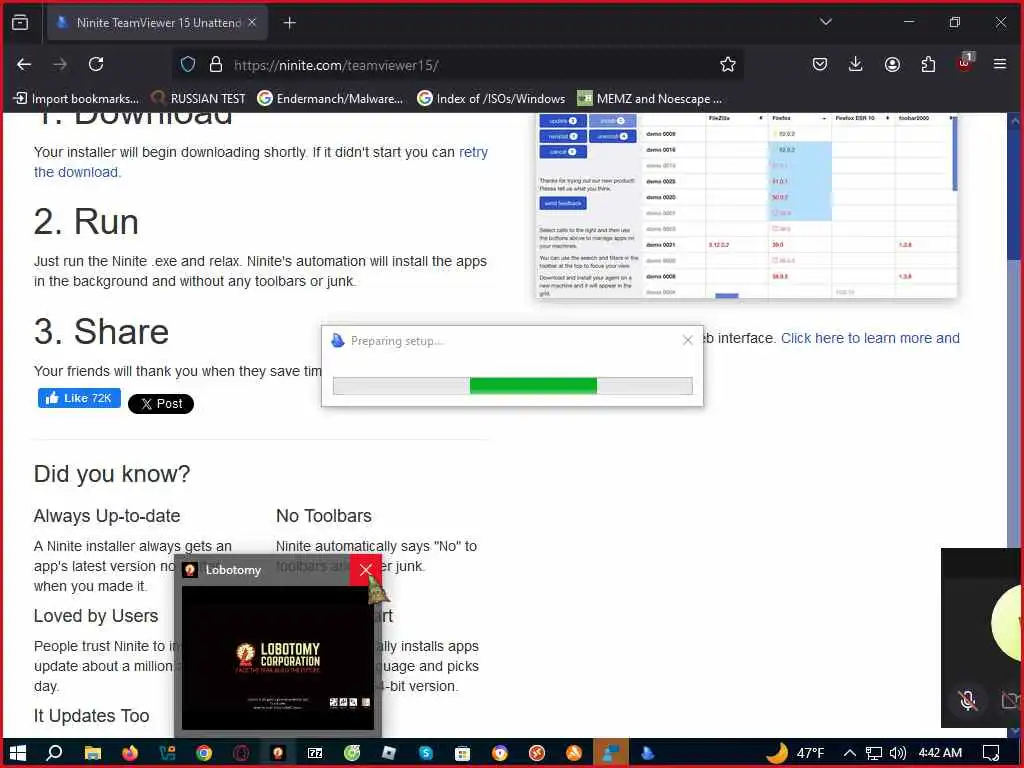Click the 'Click here to learn more' link
This screenshot has width=1024, height=768.
tap(870, 338)
